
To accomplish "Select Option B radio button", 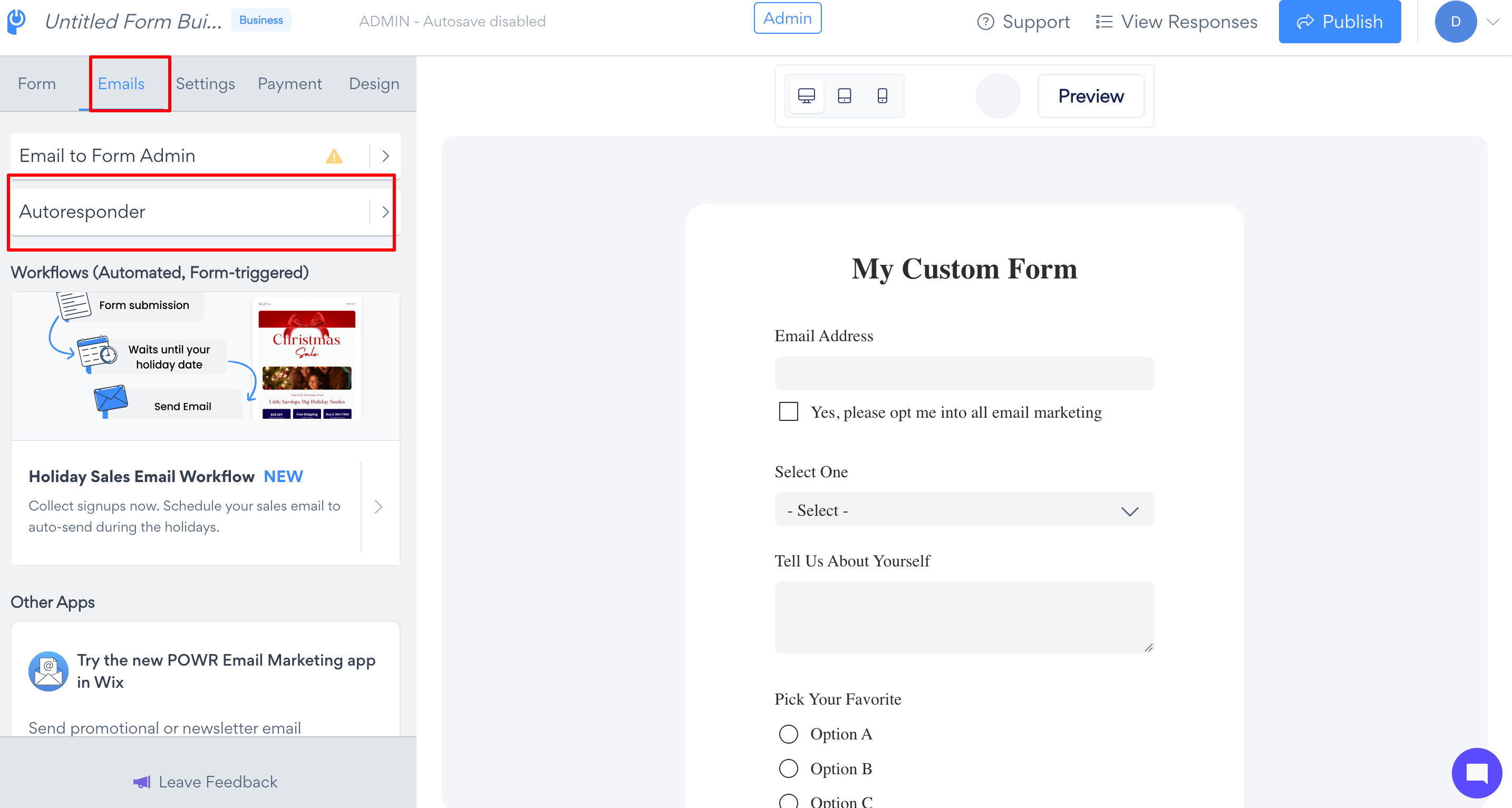I will pos(788,768).
